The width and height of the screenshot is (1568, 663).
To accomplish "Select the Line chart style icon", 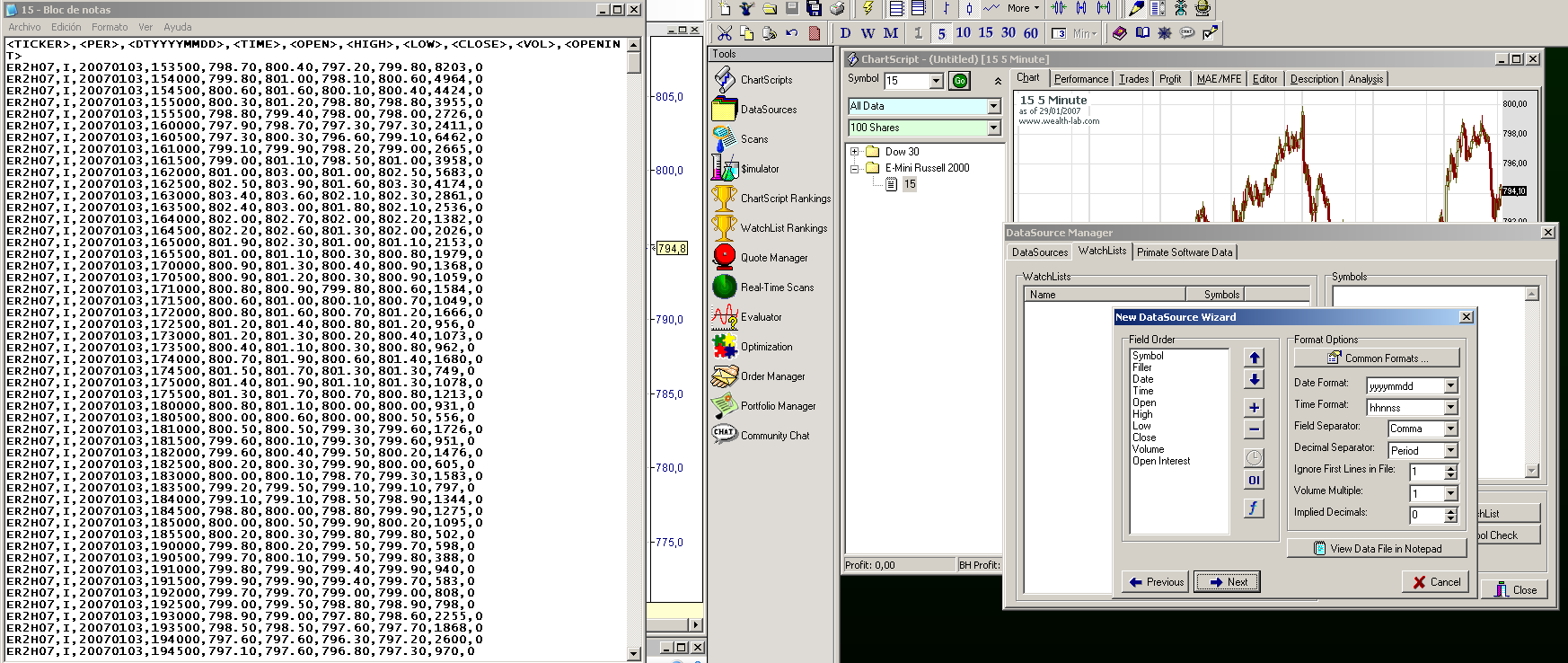I will pos(991,8).
